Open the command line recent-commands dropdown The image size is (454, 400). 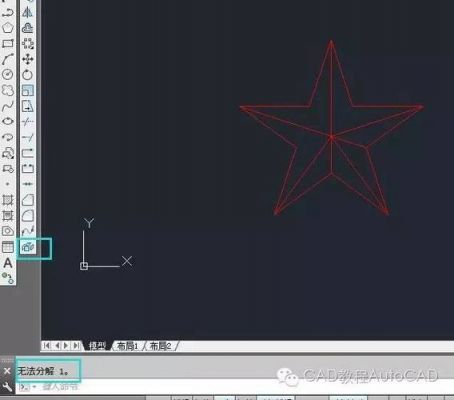click(27, 387)
